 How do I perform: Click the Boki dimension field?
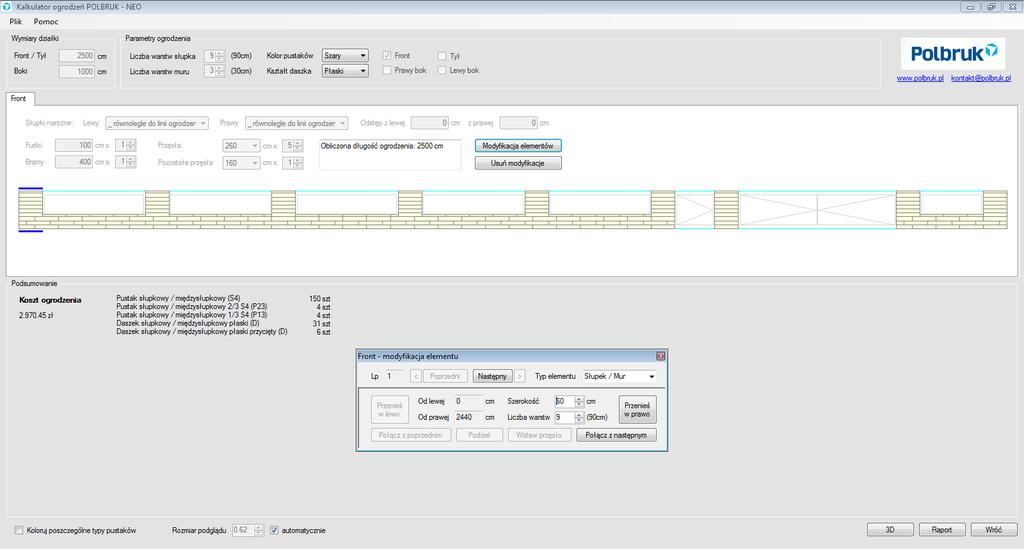pos(76,71)
